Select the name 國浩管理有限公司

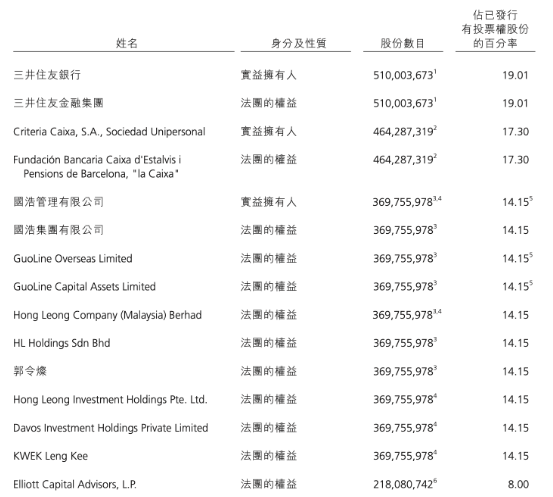coord(58,202)
